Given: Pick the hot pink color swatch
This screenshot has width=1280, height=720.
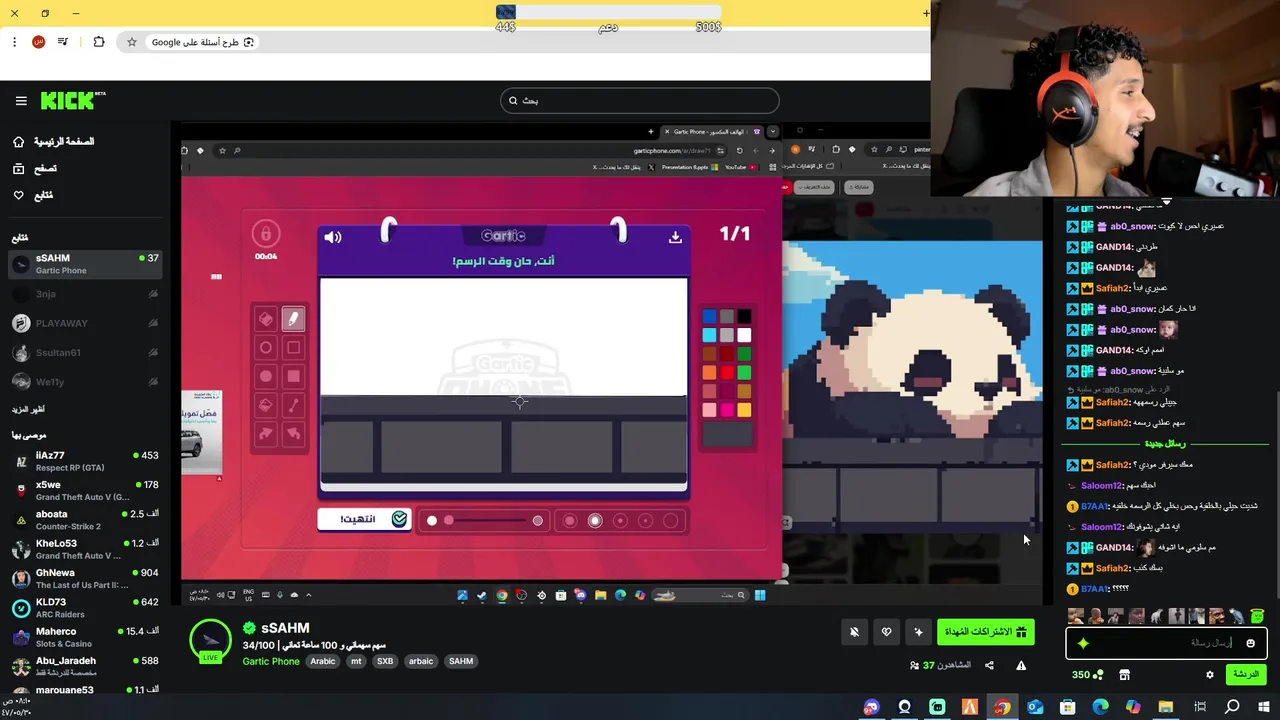Looking at the screenshot, I should tap(727, 410).
